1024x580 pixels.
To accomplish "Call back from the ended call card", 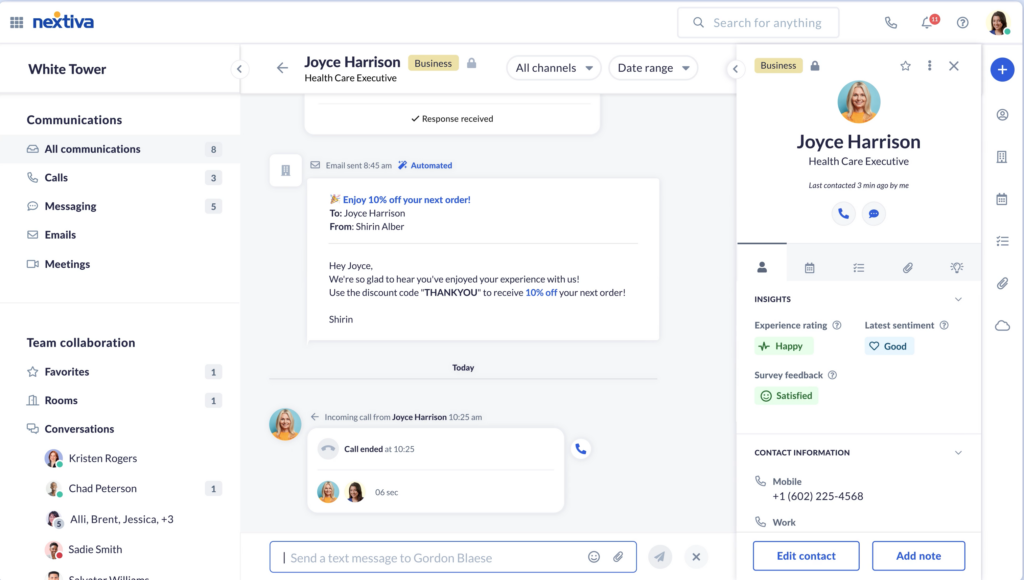I will (581, 449).
